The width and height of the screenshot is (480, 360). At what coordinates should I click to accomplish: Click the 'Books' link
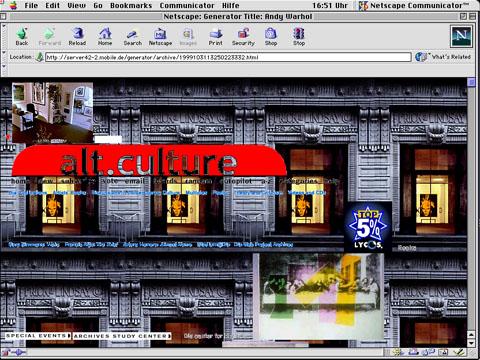click(x=407, y=248)
